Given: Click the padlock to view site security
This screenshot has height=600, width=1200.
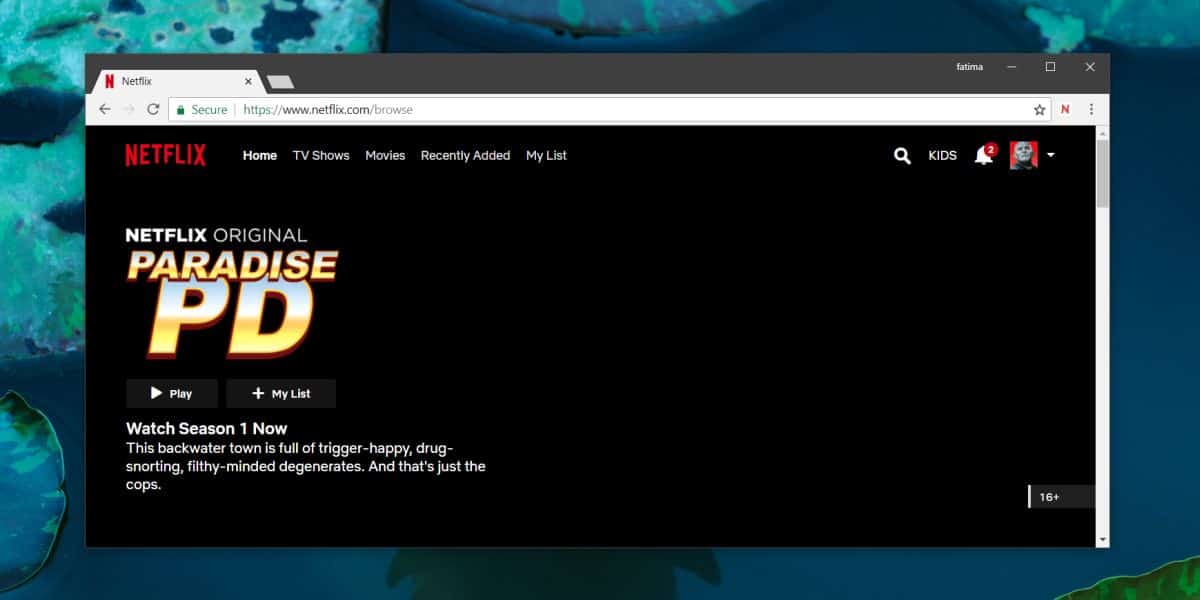Looking at the screenshot, I should point(180,109).
